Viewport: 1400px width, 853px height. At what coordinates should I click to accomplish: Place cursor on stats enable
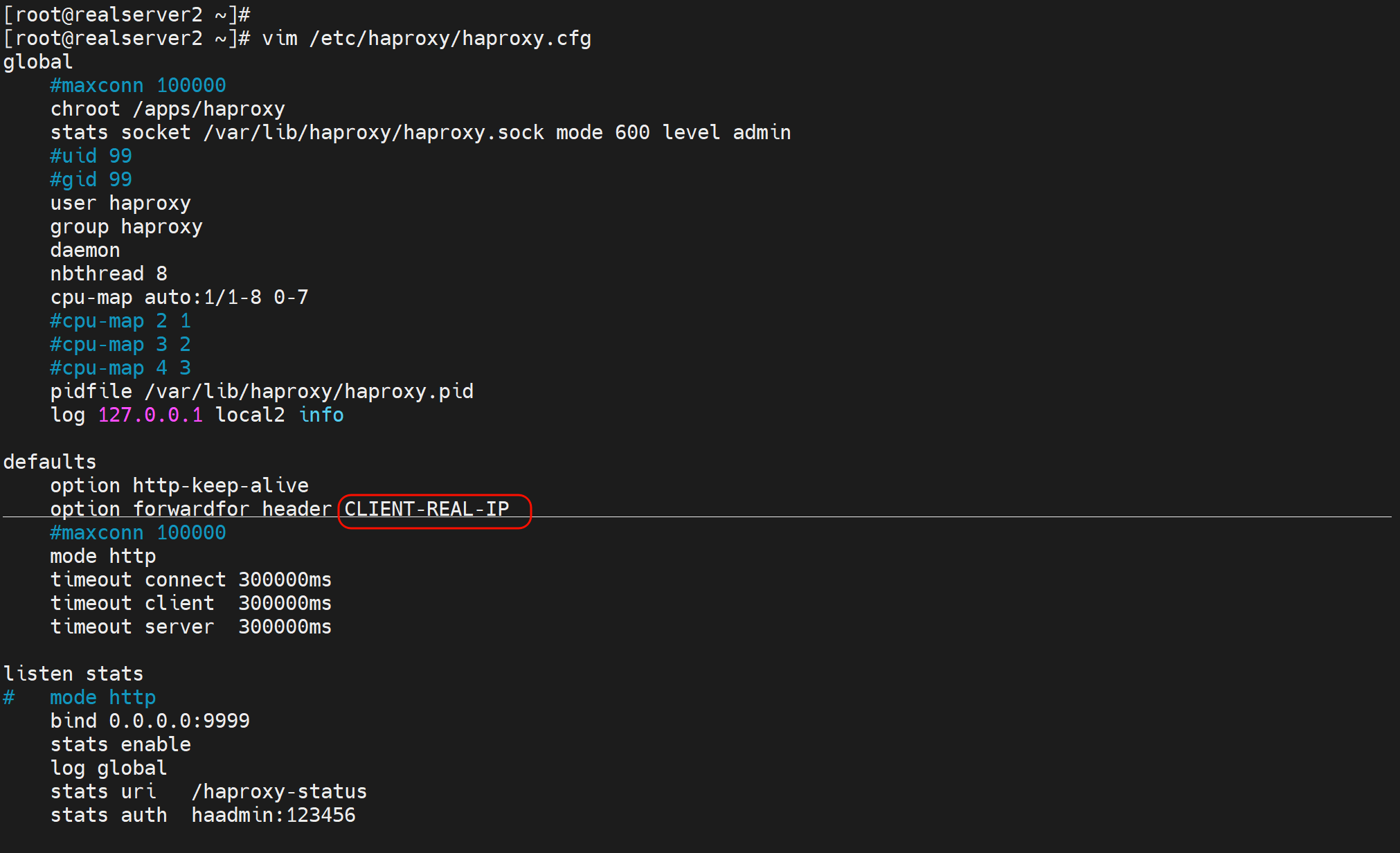(120, 745)
